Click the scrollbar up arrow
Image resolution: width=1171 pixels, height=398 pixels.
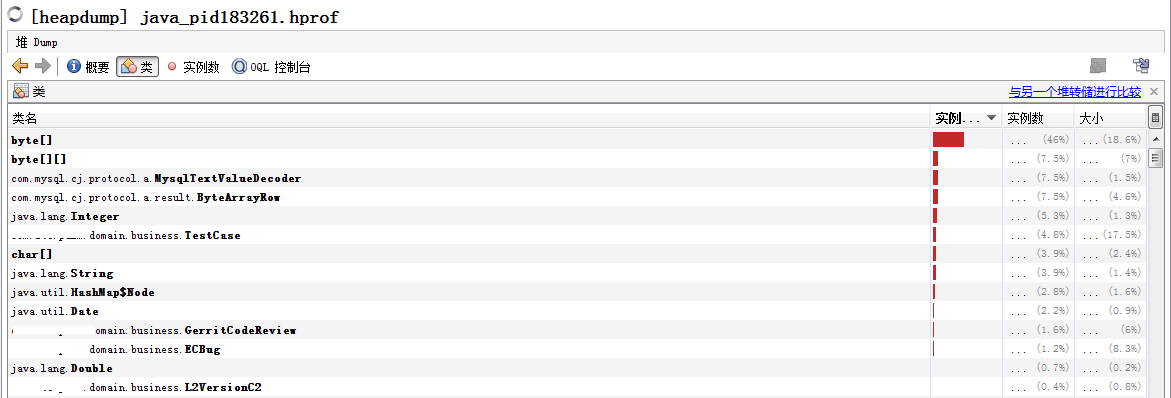[x=1155, y=139]
